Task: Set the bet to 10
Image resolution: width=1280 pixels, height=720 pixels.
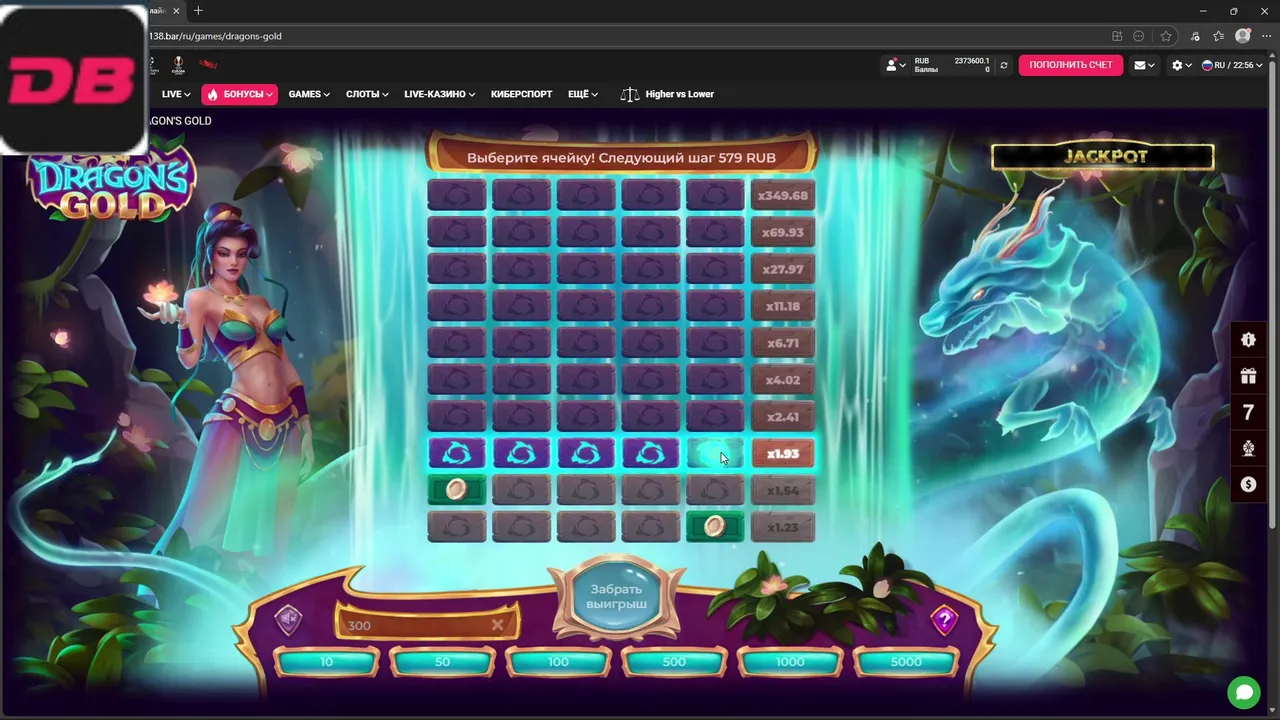Action: (326, 662)
